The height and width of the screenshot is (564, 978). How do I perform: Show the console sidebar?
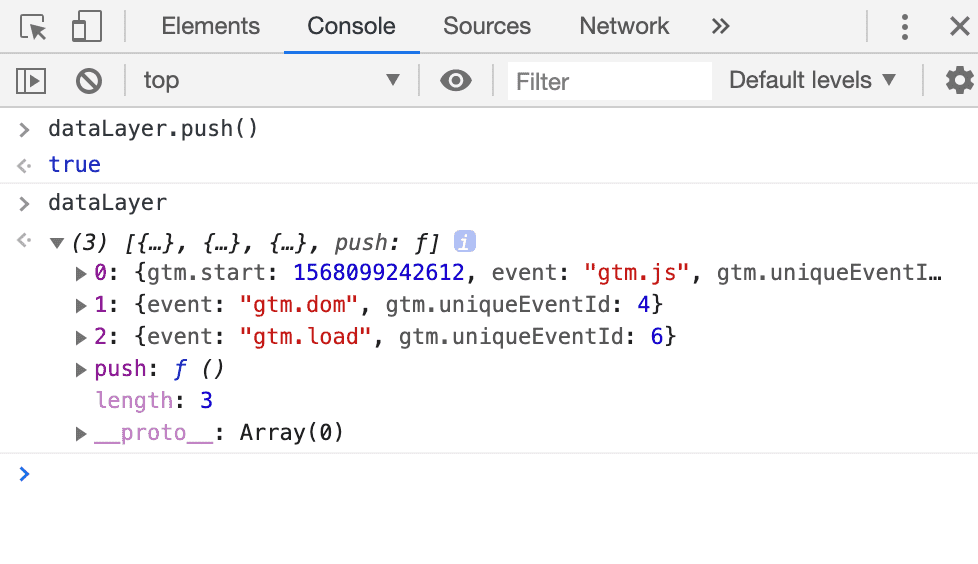tap(31, 80)
